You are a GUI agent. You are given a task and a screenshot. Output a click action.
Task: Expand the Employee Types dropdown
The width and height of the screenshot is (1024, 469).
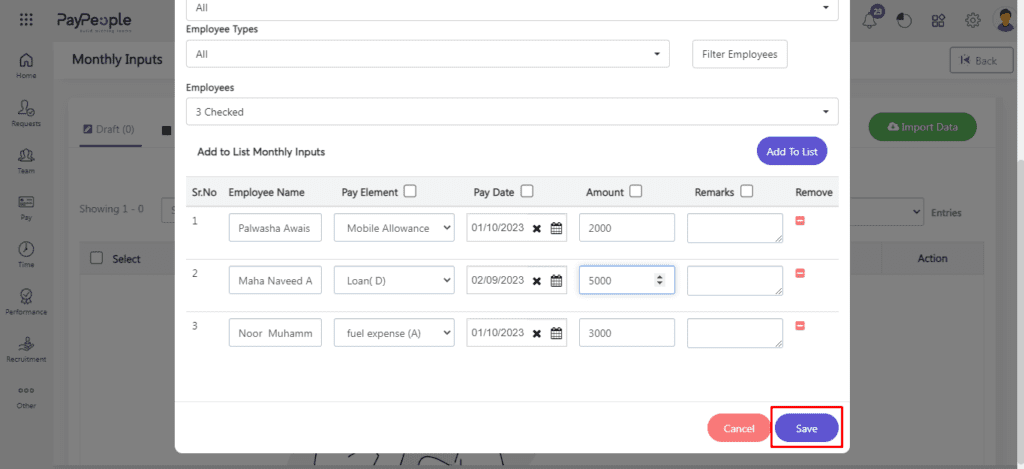click(427, 54)
